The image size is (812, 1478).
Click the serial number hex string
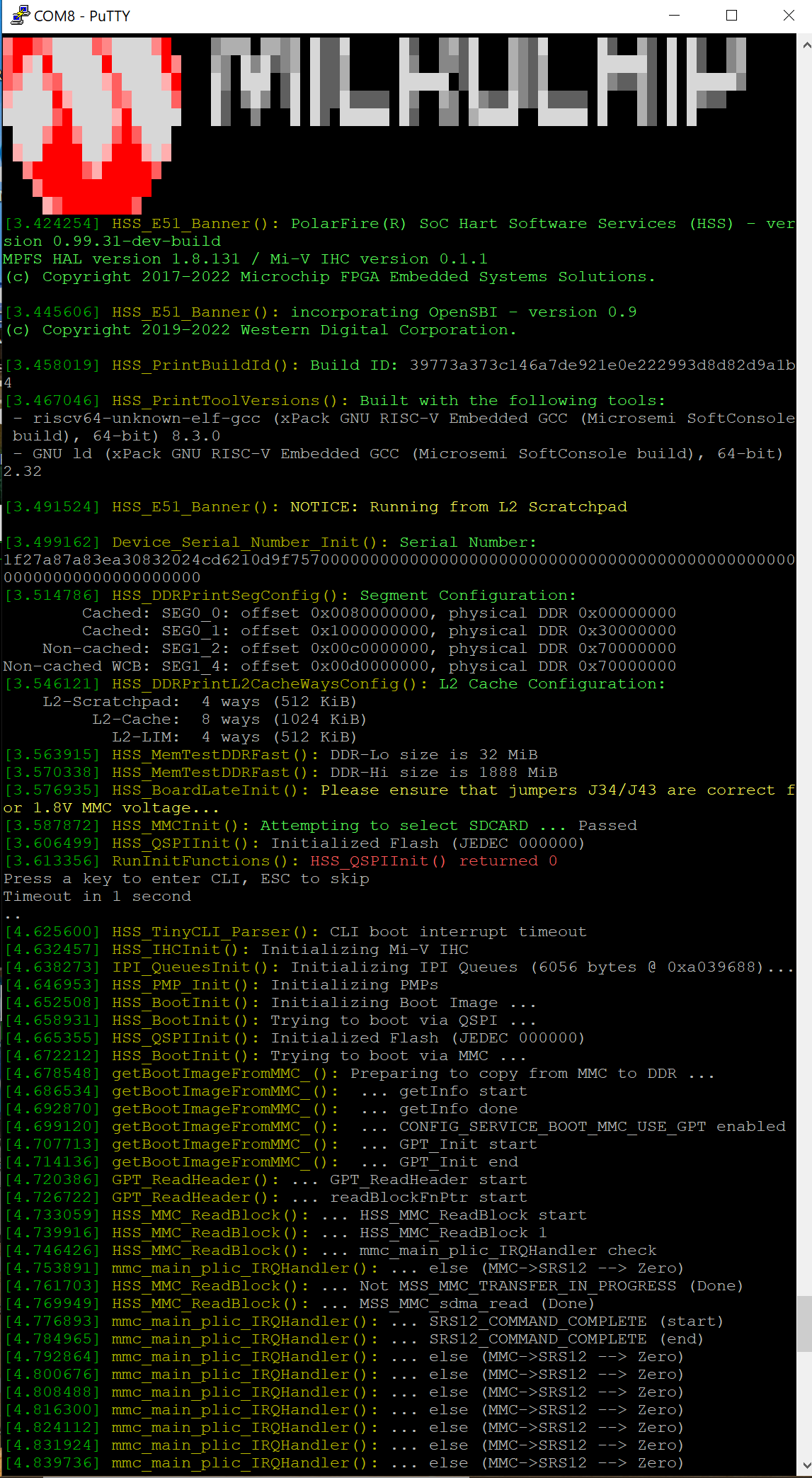(x=399, y=568)
